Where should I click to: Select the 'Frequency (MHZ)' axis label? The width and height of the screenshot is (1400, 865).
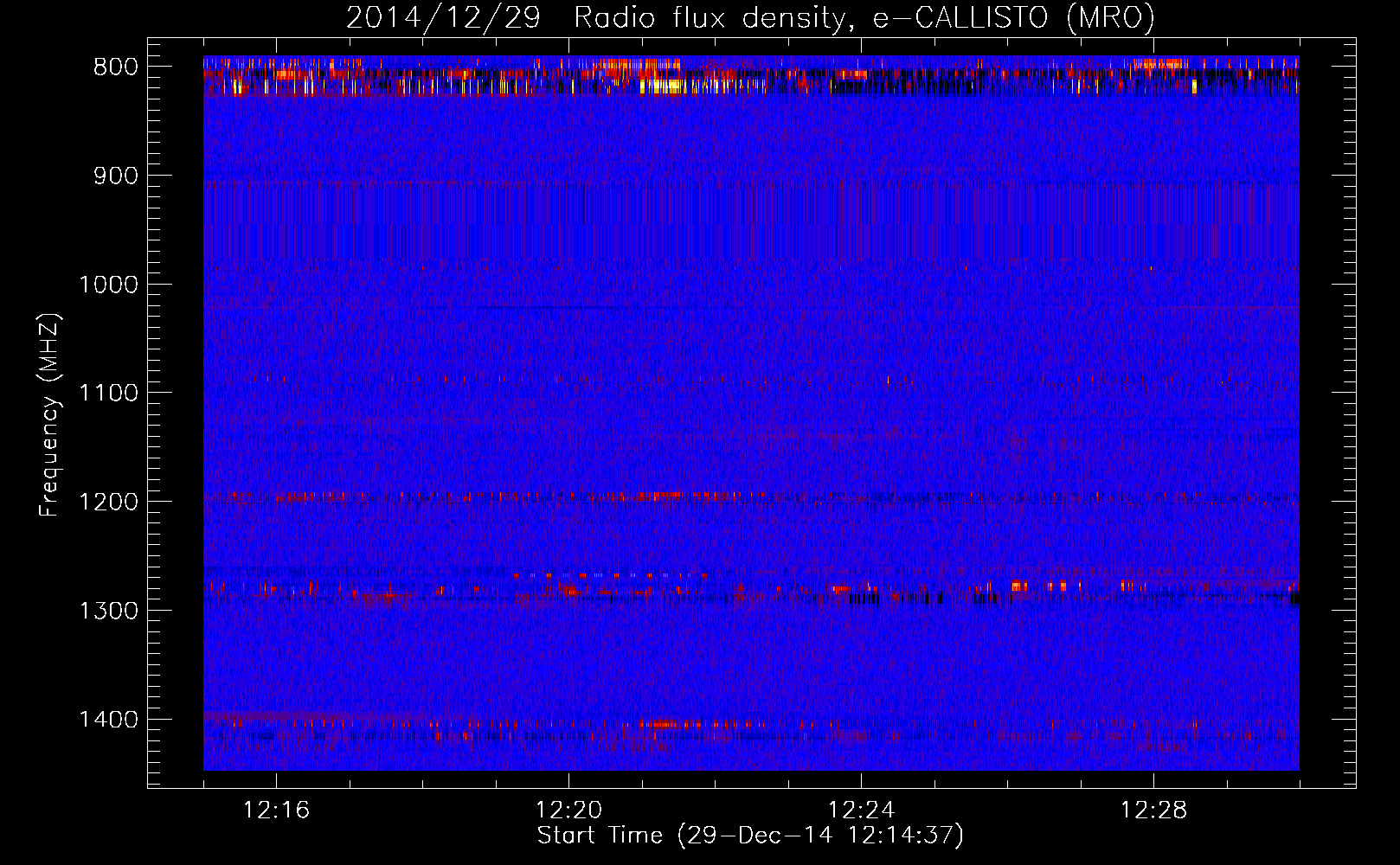click(x=50, y=414)
